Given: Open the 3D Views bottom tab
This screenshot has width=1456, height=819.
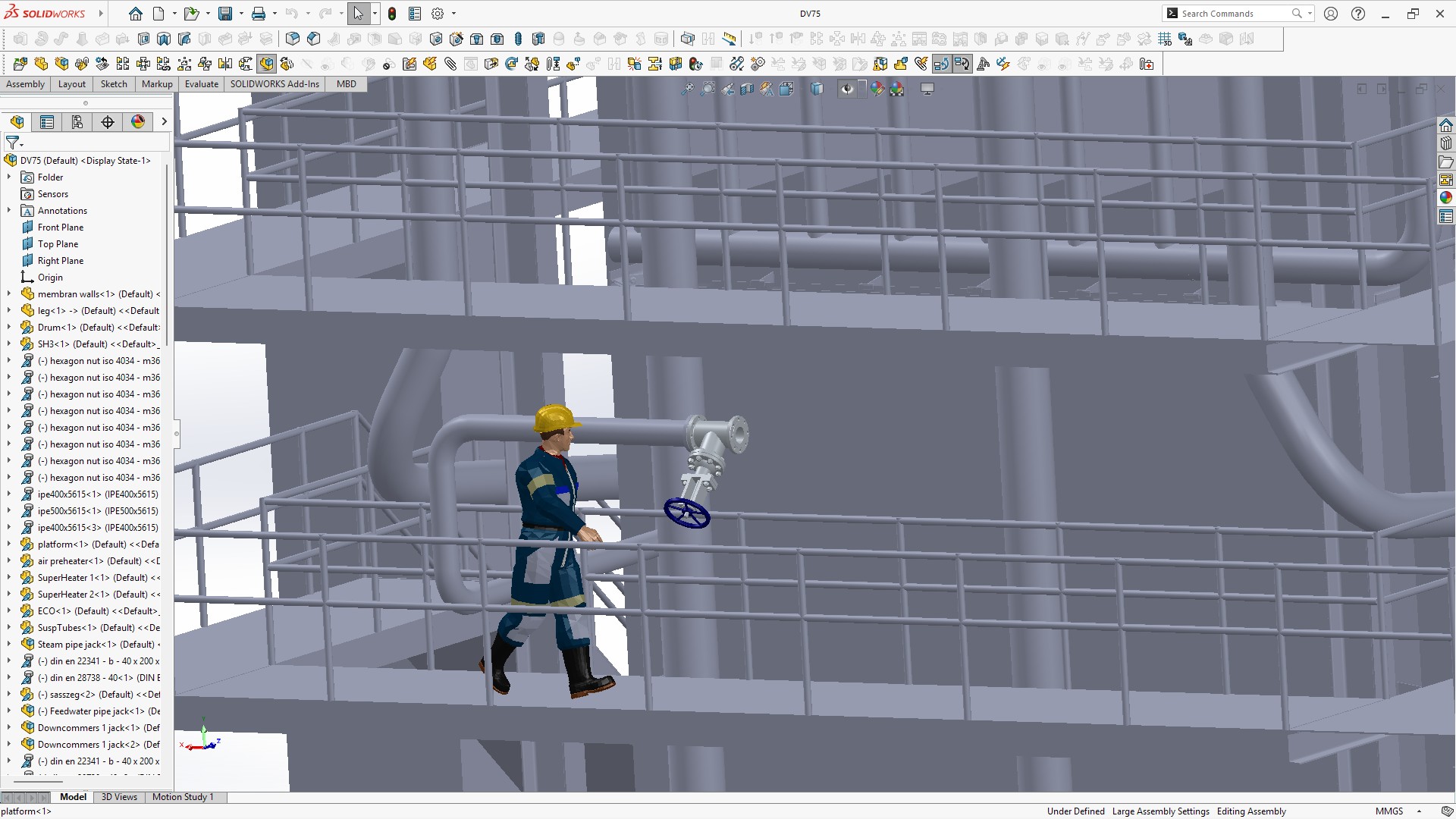Looking at the screenshot, I should [x=119, y=797].
